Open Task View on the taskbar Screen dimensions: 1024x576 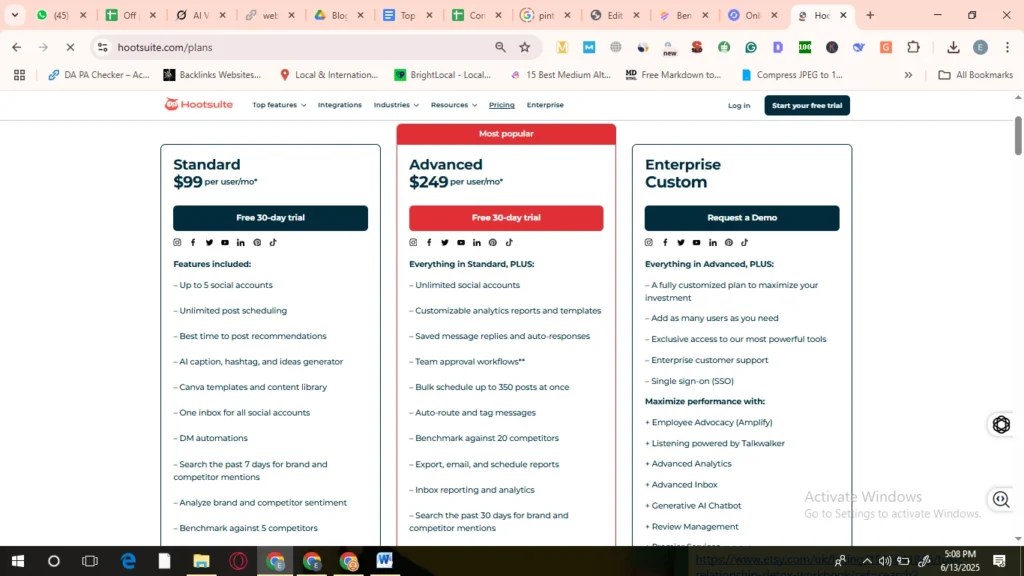(90, 561)
